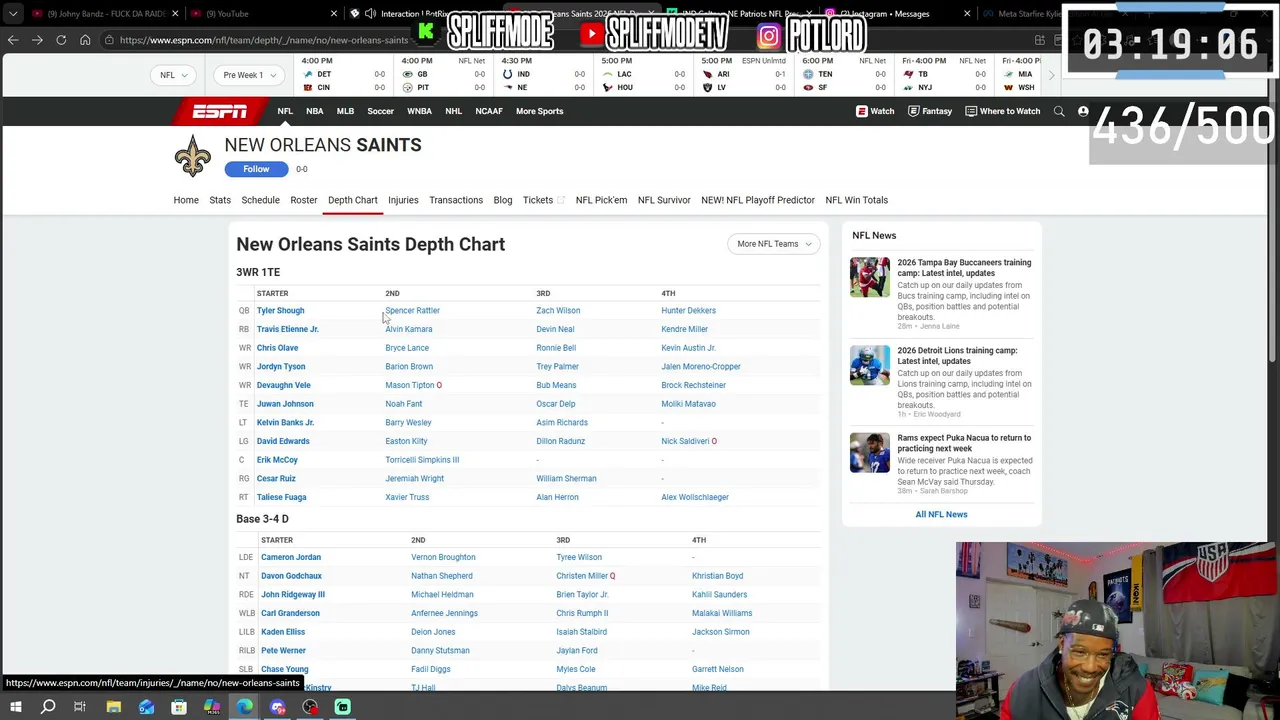Open Alvin Kamara player page
The image size is (1280, 720).
409,329
